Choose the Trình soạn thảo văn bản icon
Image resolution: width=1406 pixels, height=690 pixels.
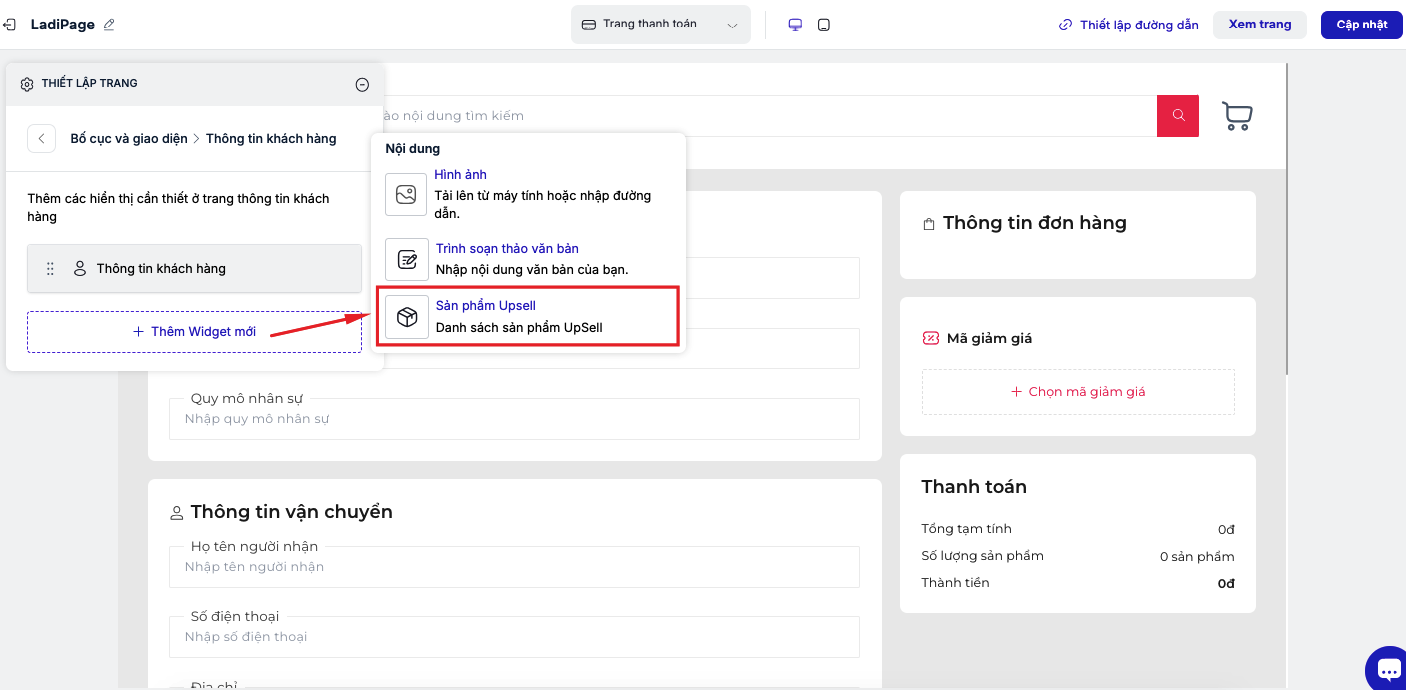(406, 260)
